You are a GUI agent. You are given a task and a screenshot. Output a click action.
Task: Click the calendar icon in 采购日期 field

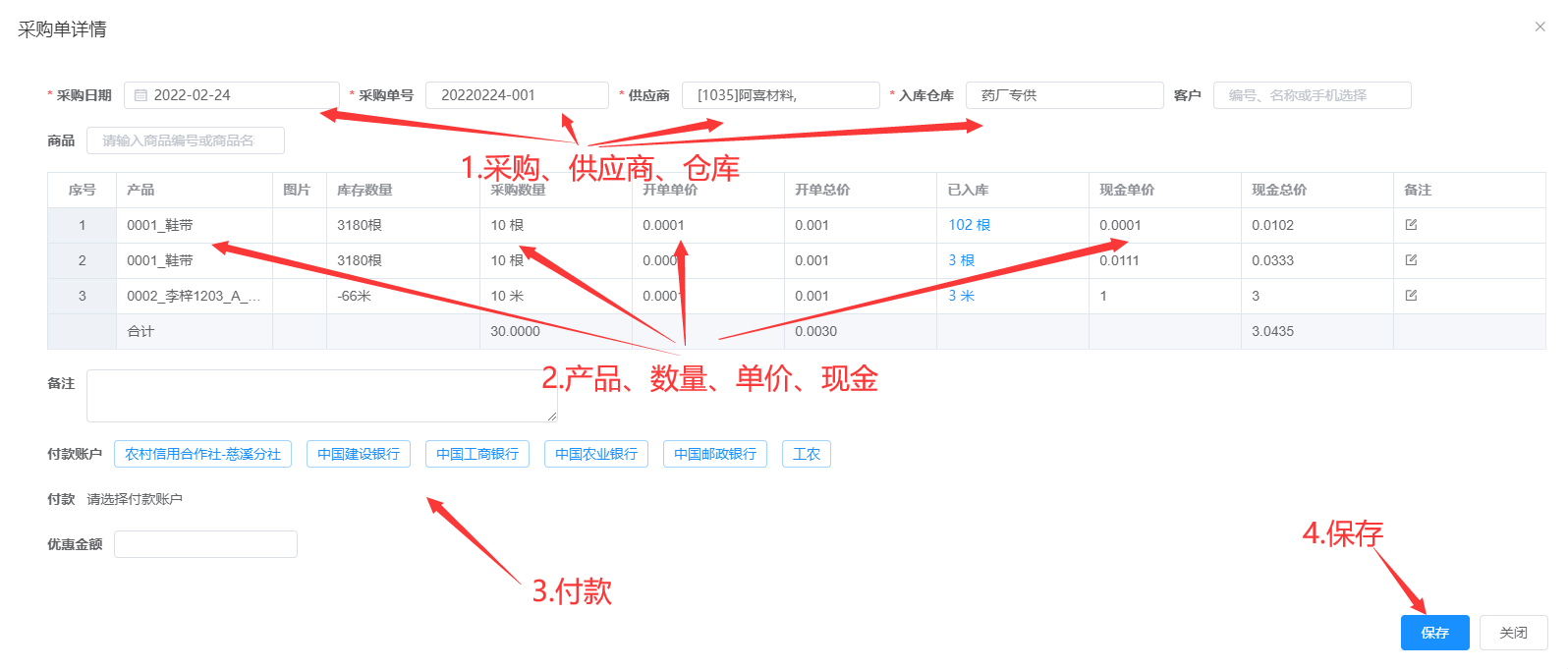coord(140,95)
